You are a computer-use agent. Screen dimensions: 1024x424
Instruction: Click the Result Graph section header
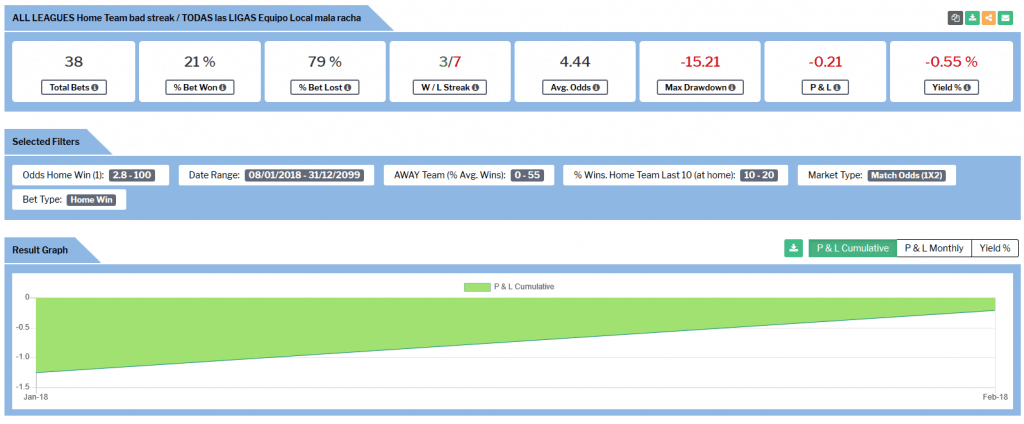click(x=40, y=250)
